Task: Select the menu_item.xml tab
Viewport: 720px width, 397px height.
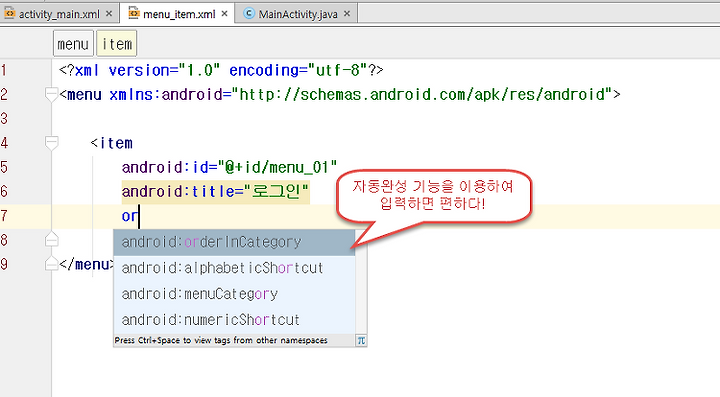Action: click(x=179, y=14)
